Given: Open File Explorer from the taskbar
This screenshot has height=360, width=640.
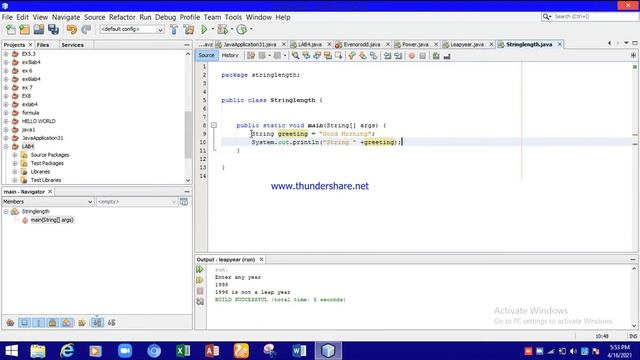Looking at the screenshot, I should click(38, 351).
